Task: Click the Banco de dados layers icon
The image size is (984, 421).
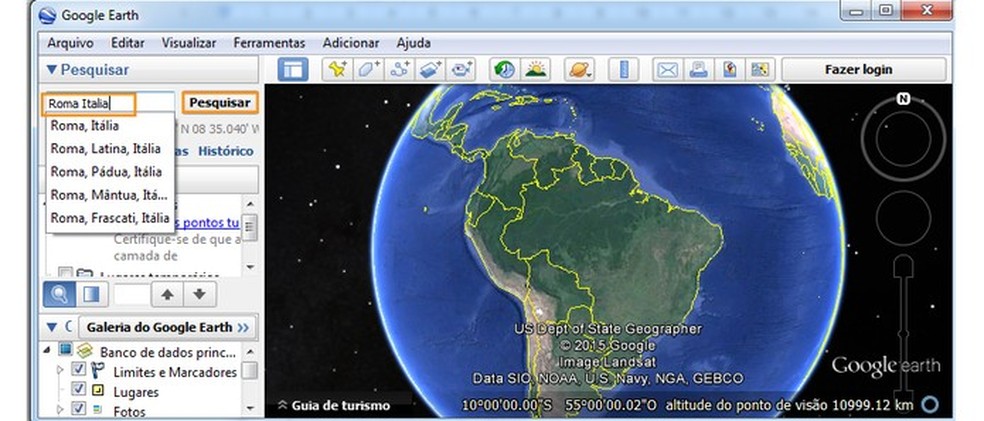Action: click(84, 351)
